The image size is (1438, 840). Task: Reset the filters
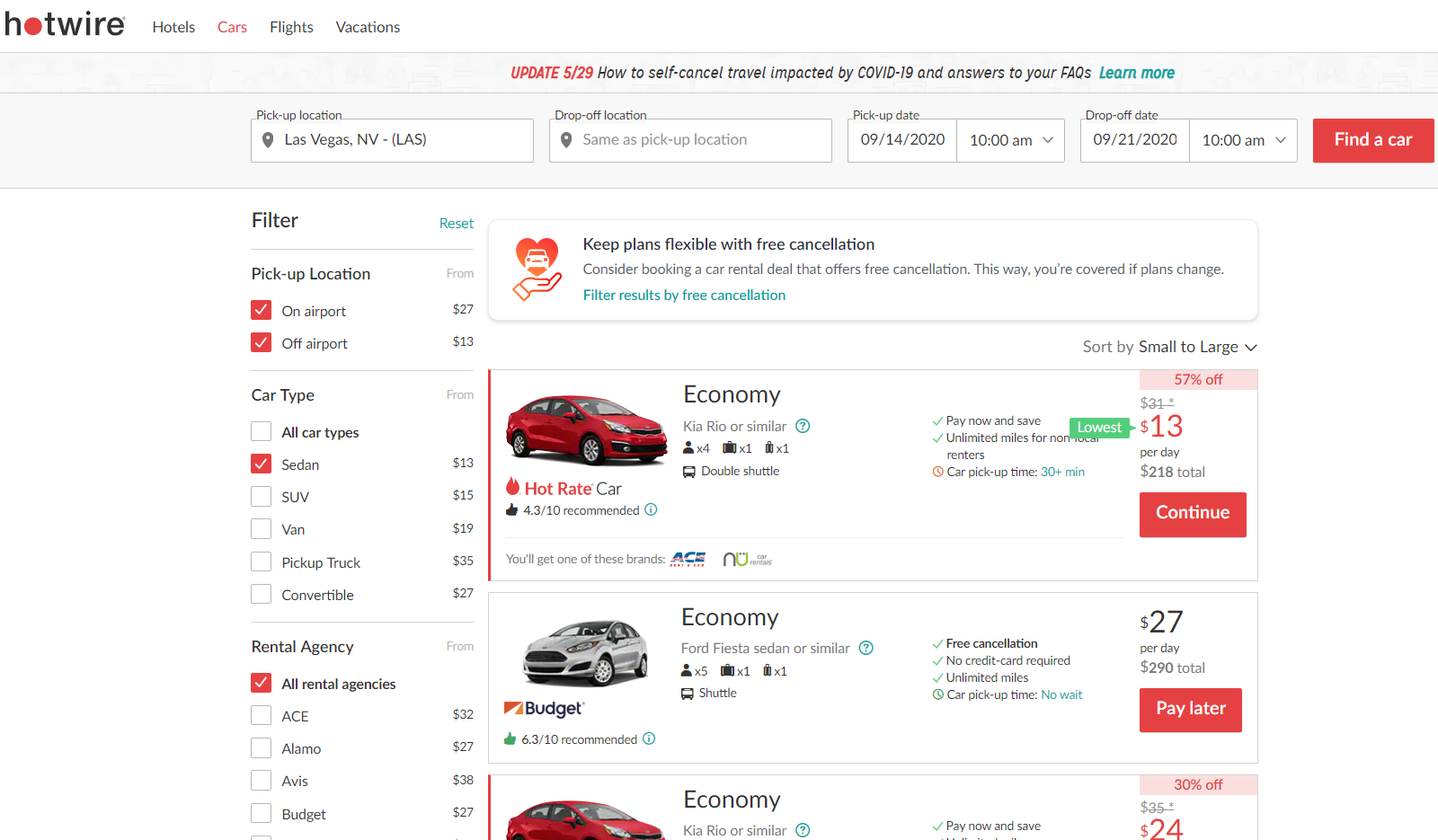457,223
